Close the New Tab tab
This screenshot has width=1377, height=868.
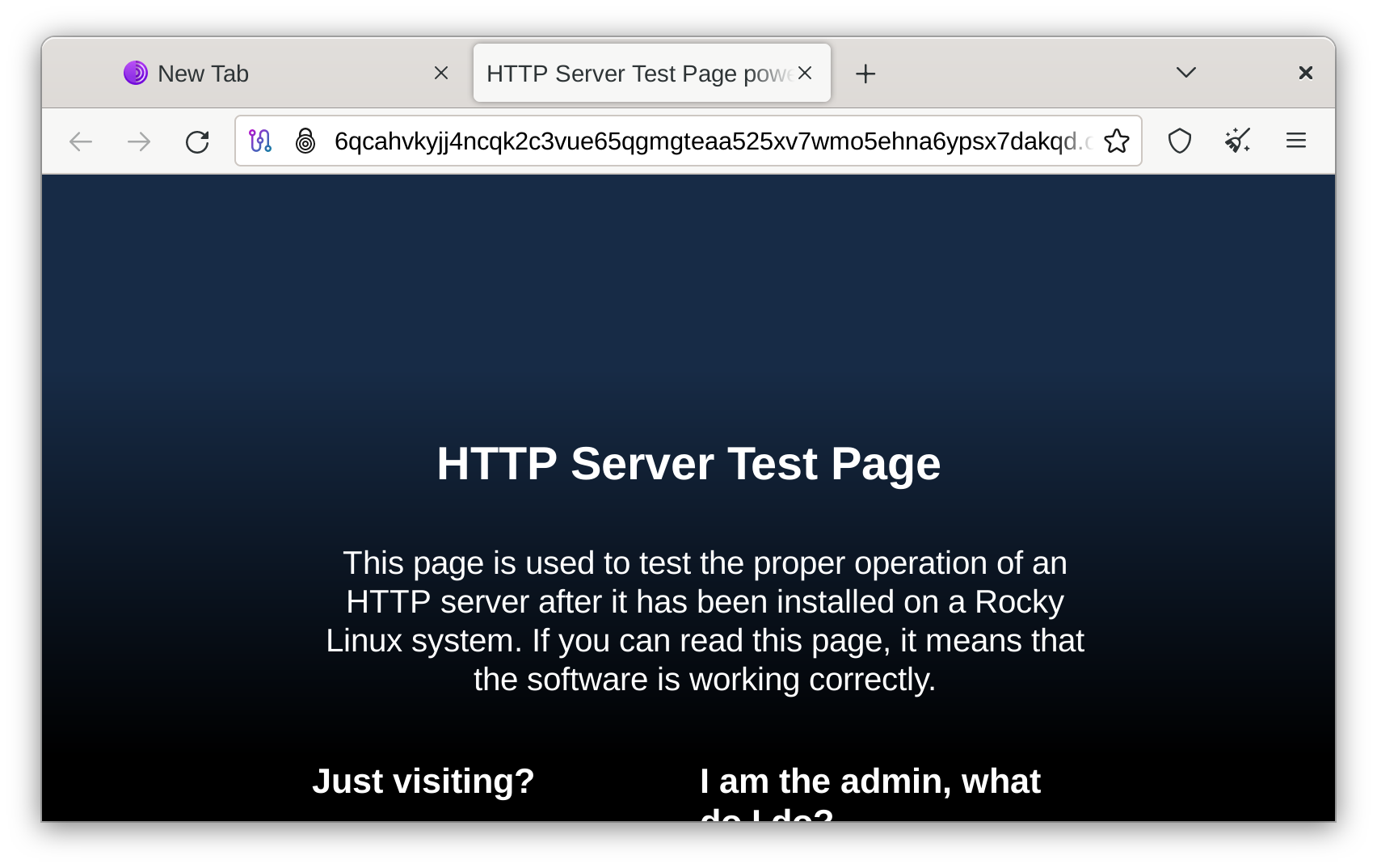point(440,73)
